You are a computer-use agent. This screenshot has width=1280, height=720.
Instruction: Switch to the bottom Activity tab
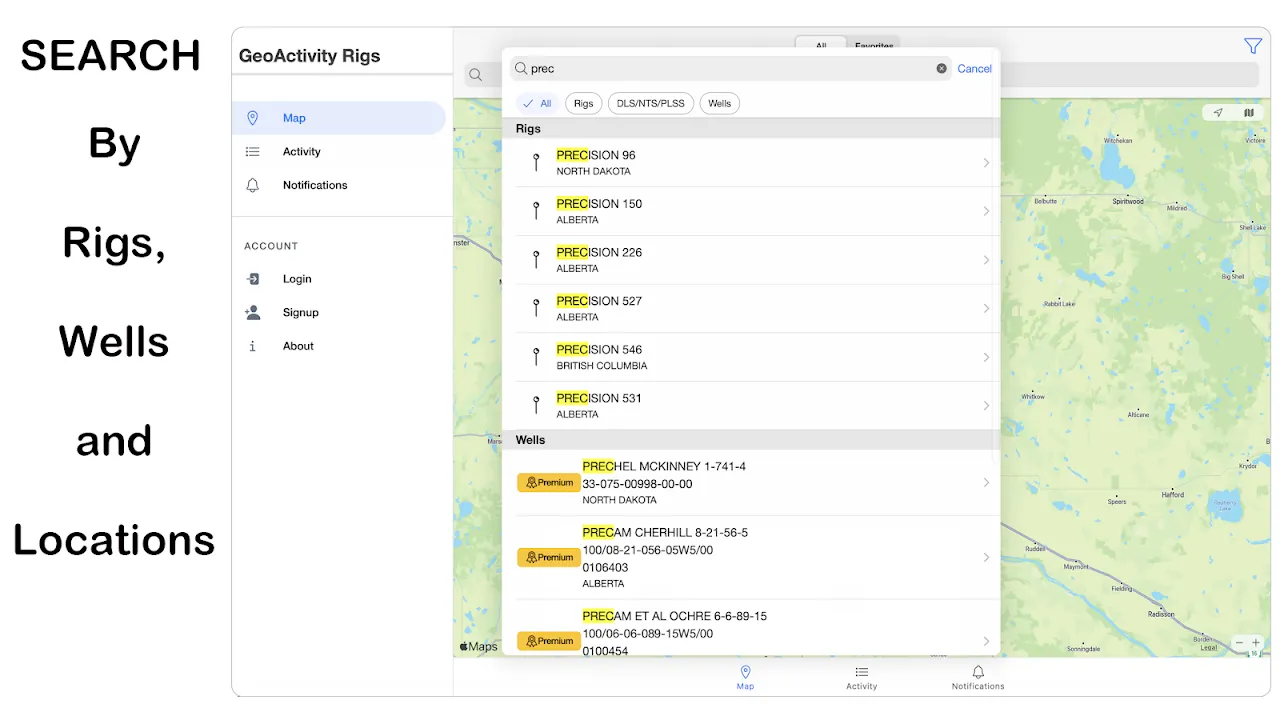point(861,678)
